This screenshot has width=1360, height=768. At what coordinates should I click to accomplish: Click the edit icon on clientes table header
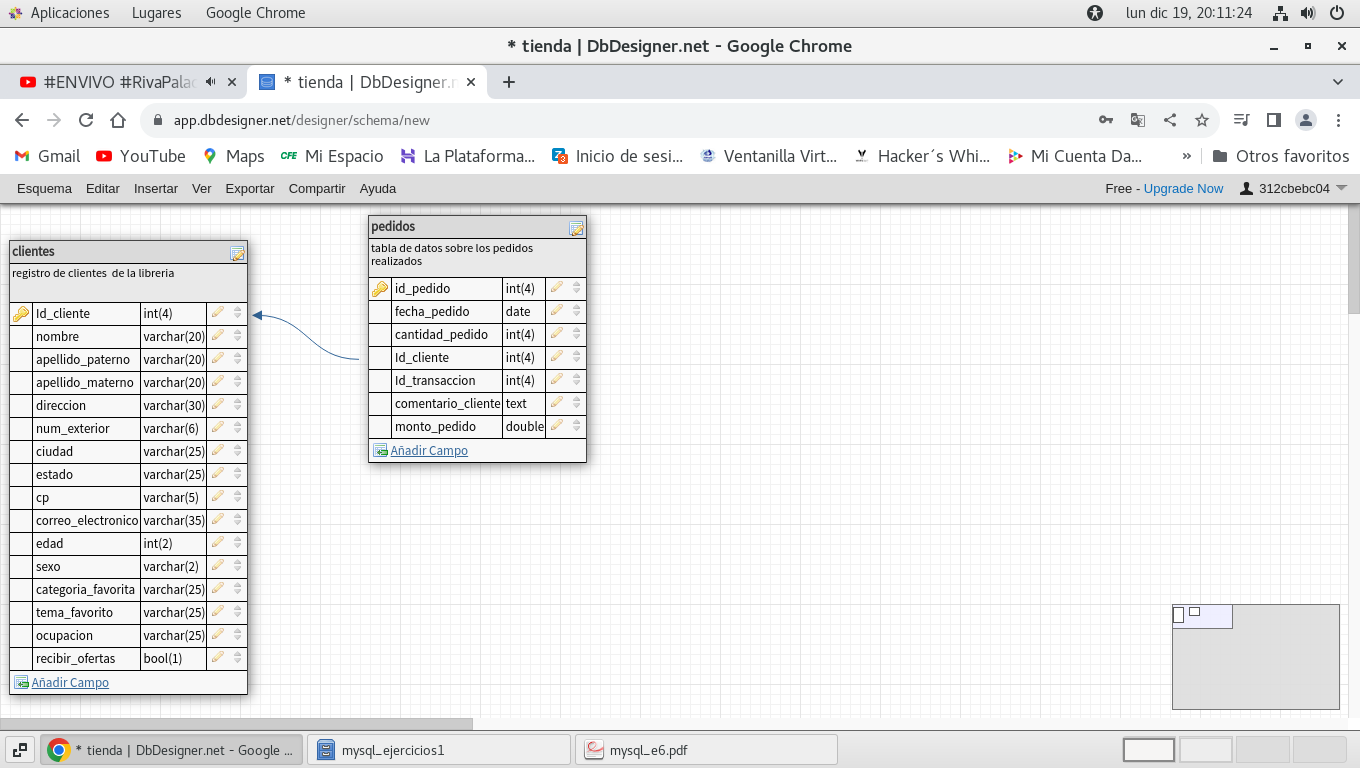coord(237,253)
